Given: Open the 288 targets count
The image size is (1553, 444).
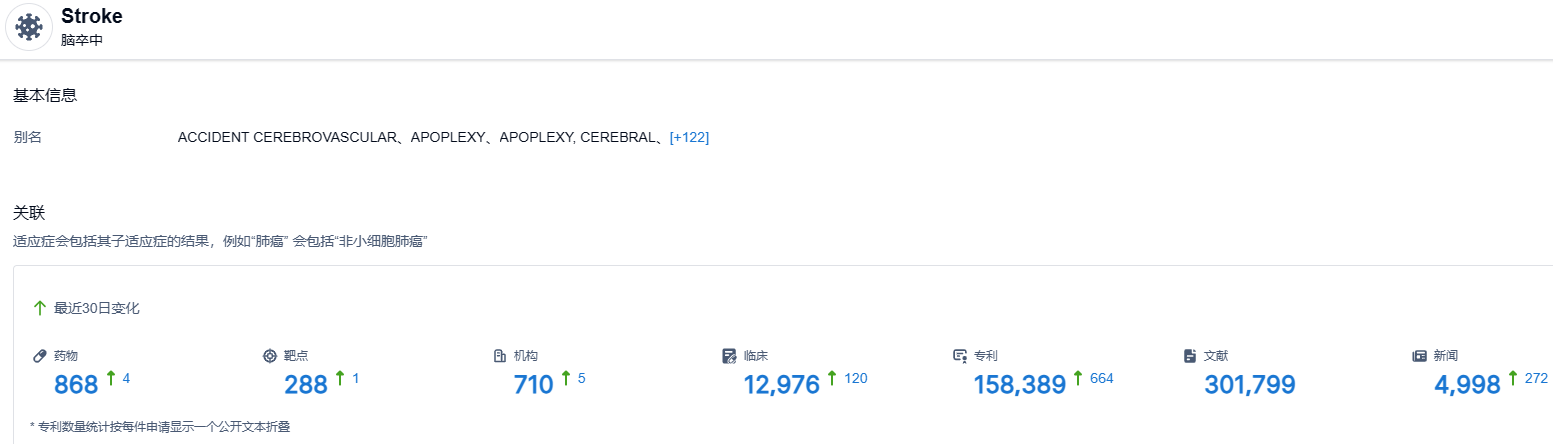Looking at the screenshot, I should [306, 385].
